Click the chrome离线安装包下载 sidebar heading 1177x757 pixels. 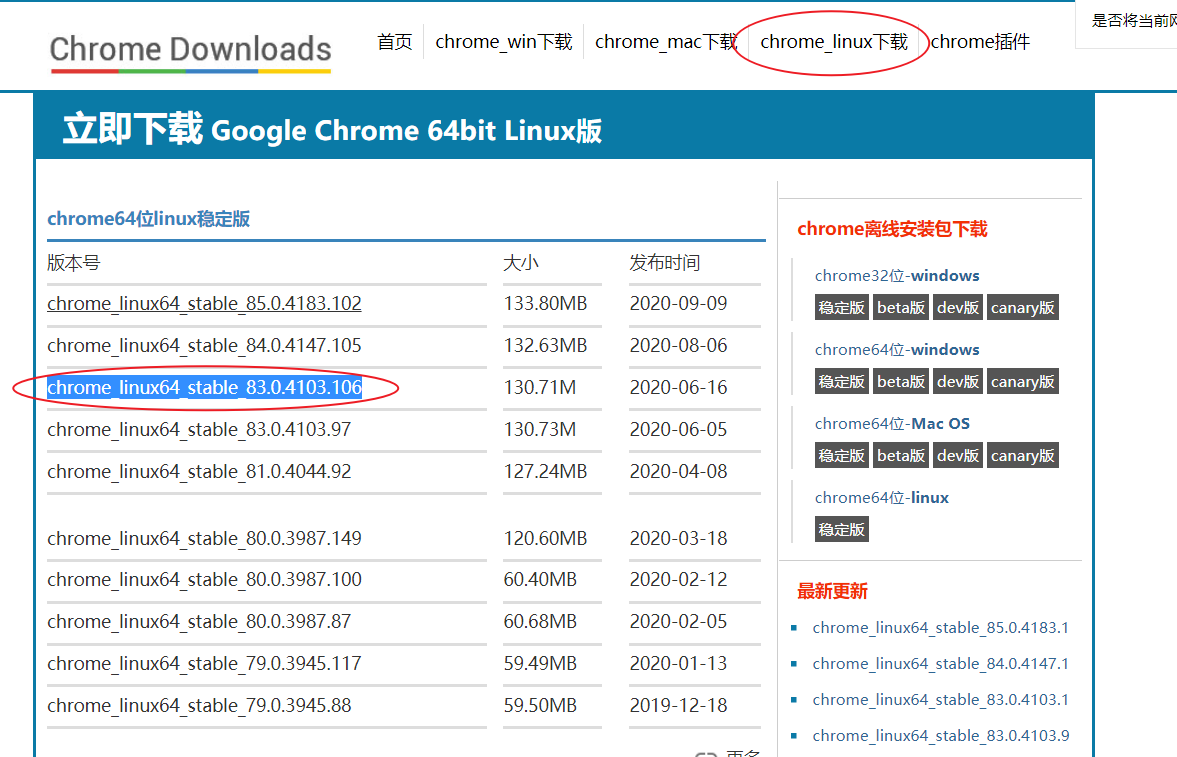point(893,229)
